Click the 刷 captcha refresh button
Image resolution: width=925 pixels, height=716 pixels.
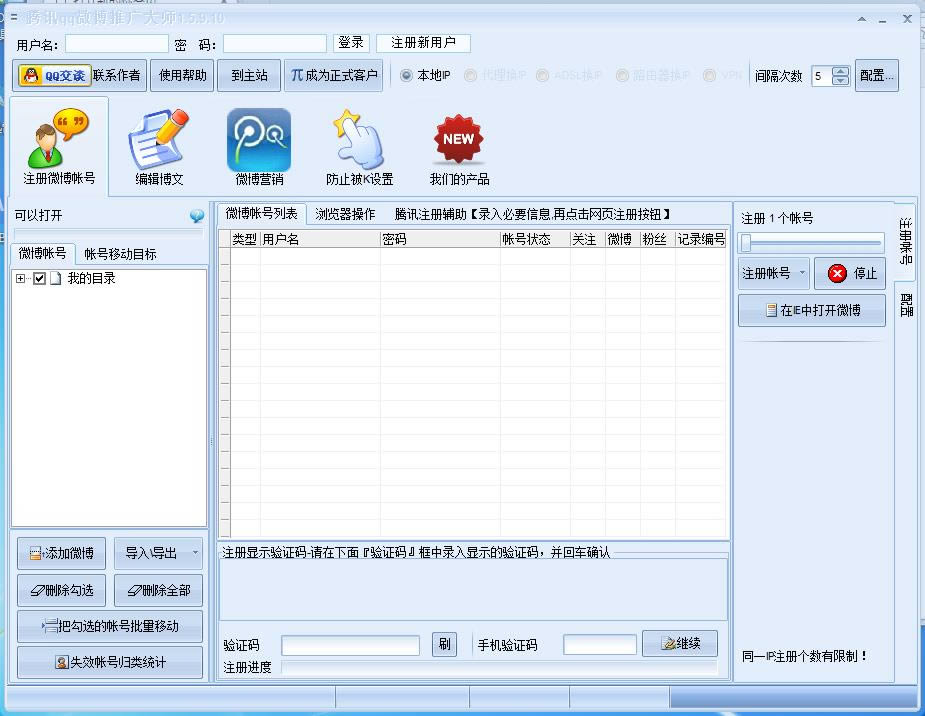(444, 644)
